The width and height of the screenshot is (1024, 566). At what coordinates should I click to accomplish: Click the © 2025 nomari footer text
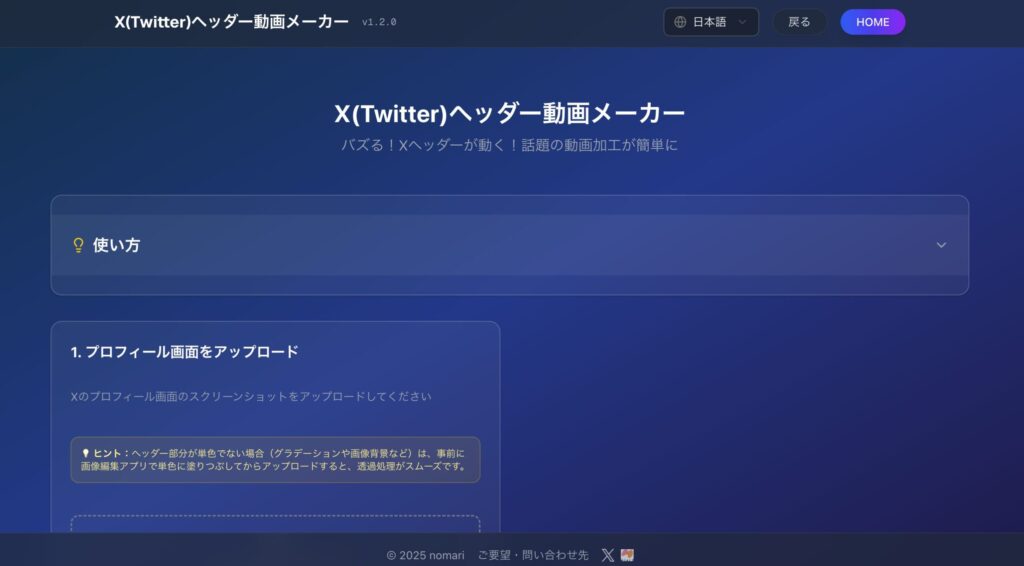[426, 555]
